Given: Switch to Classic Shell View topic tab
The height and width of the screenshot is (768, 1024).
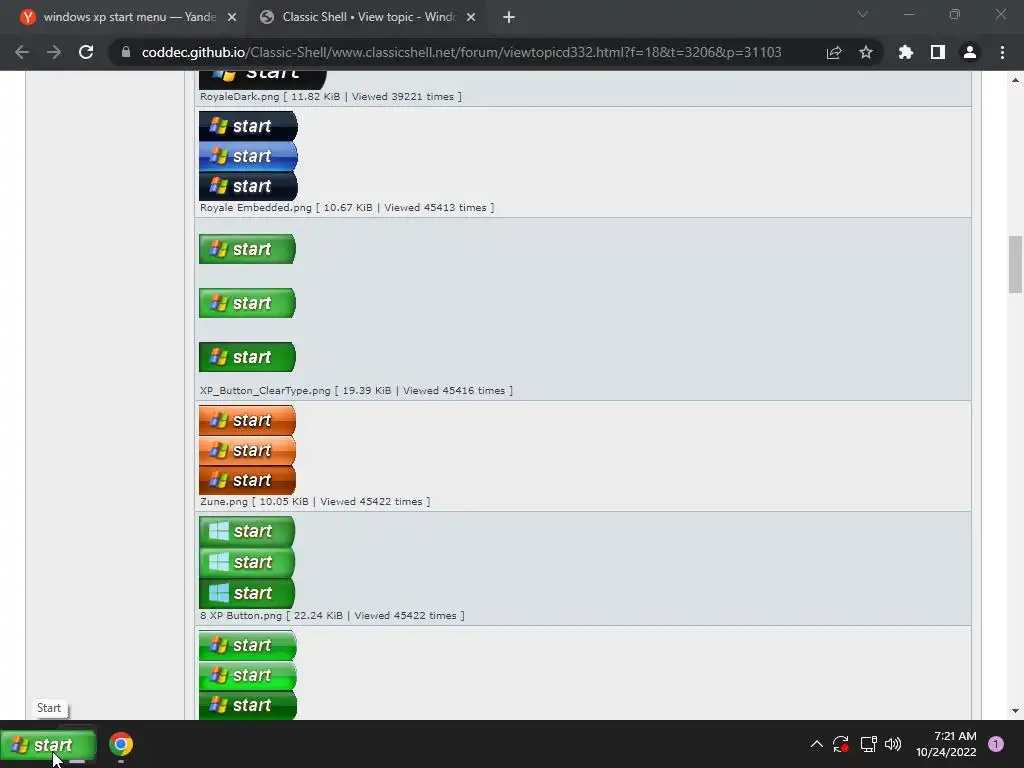Looking at the screenshot, I should [368, 17].
